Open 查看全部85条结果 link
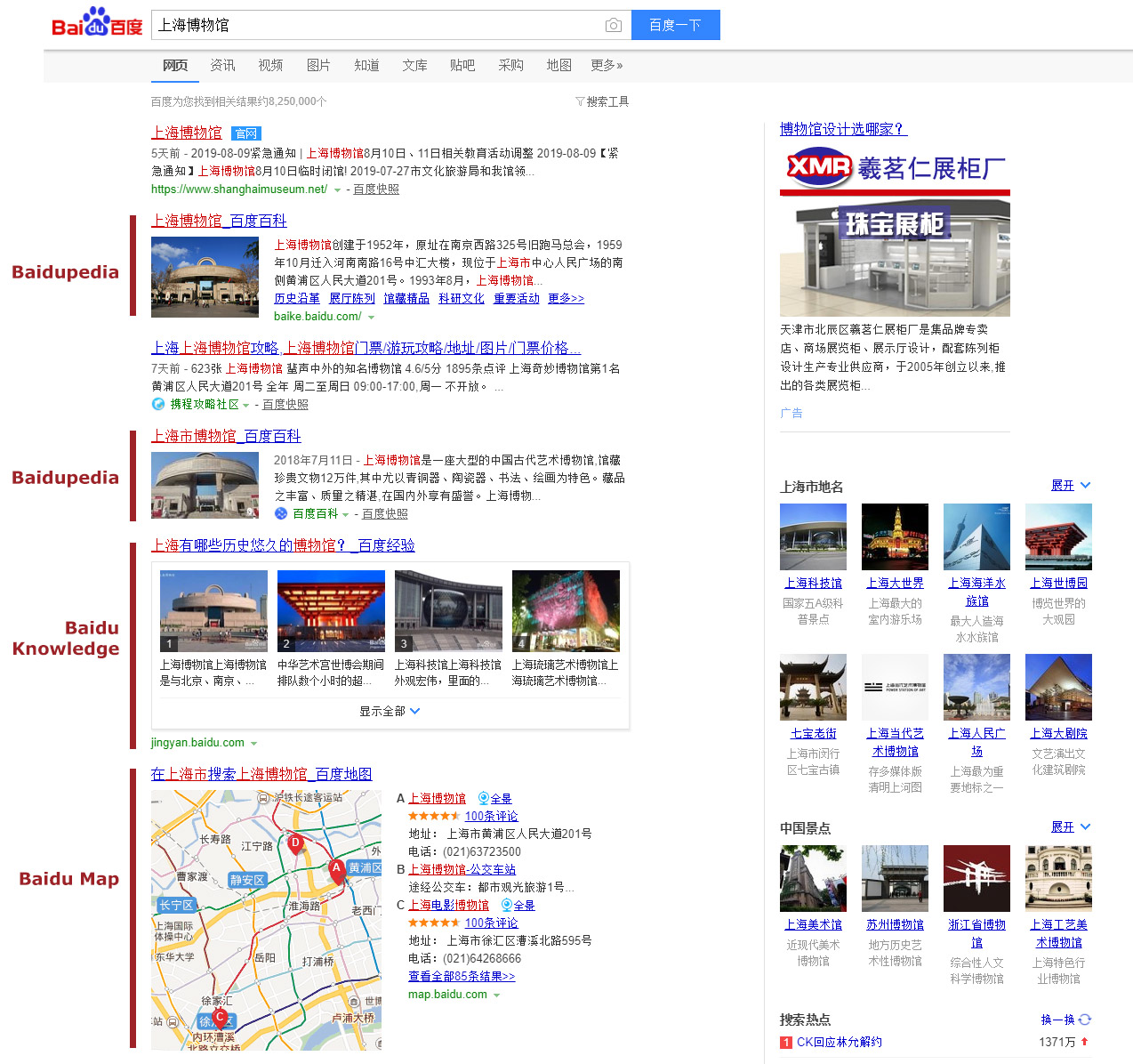This screenshot has width=1133, height=1064. tap(461, 976)
